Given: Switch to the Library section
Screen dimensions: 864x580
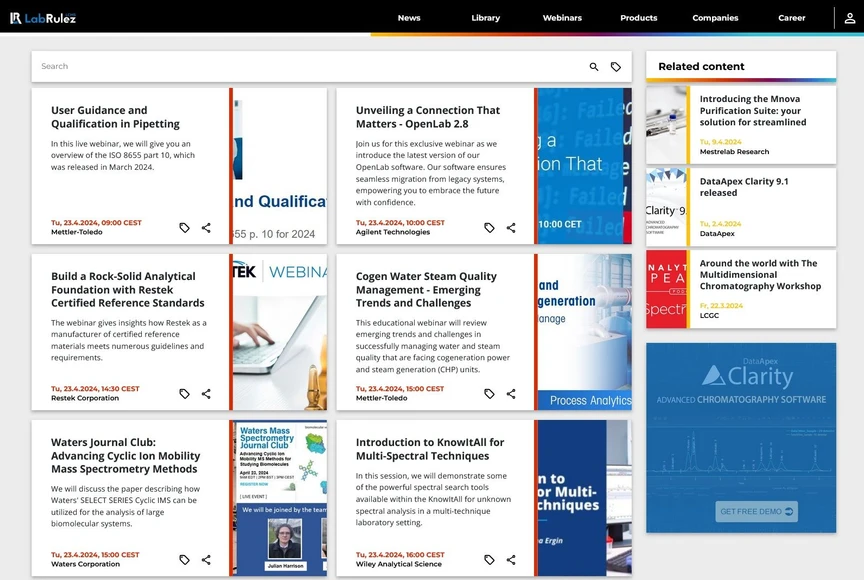Looking at the screenshot, I should point(485,17).
